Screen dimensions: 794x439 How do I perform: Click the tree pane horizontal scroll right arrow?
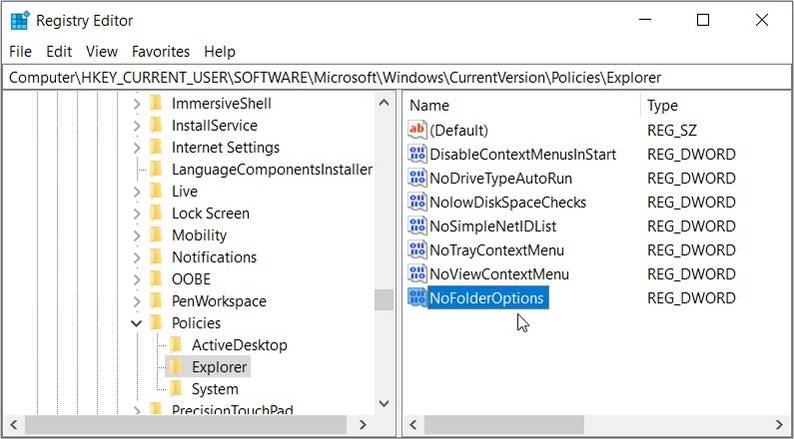tap(362, 424)
